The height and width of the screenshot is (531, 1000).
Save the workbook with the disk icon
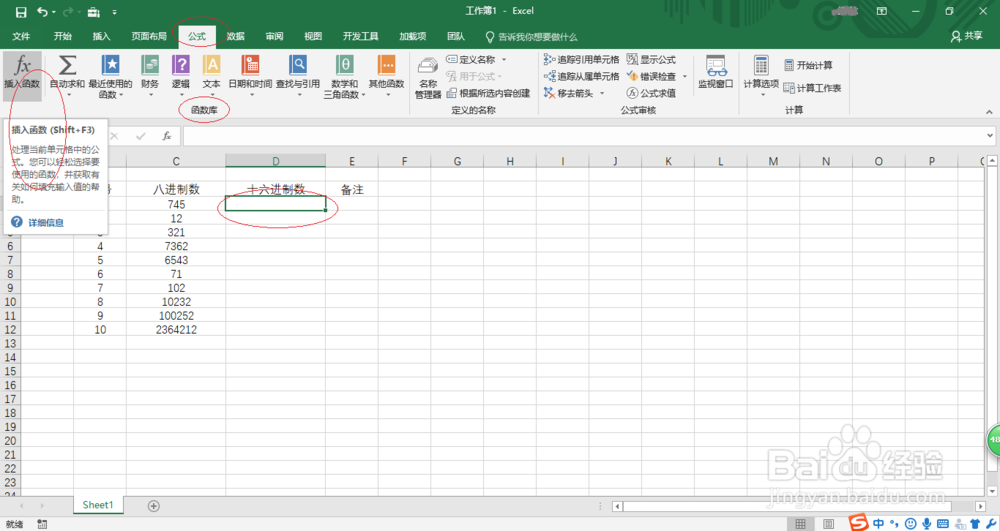tap(21, 11)
